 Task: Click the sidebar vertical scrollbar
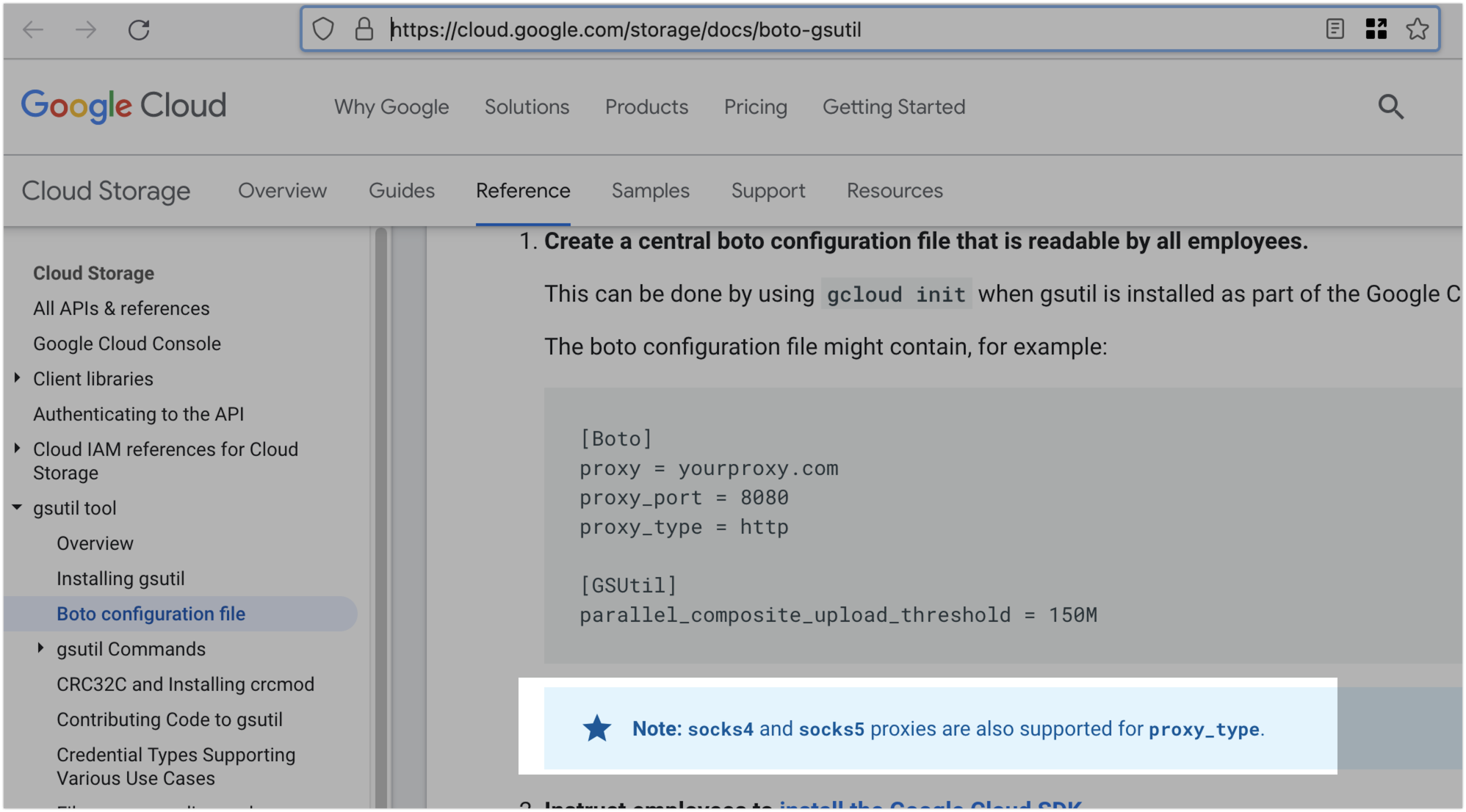(380, 514)
